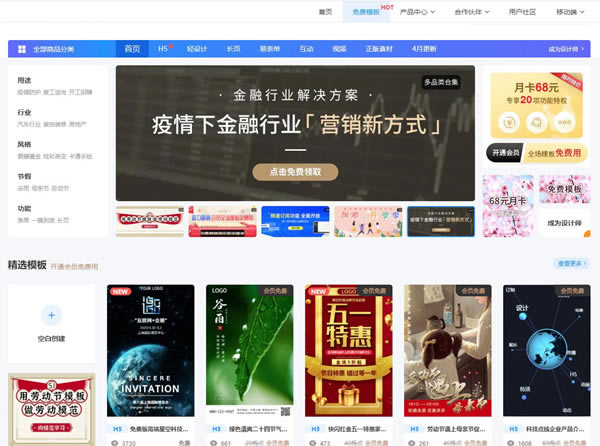Open the 4月更新 tab
This screenshot has width=600, height=446.
424,49
